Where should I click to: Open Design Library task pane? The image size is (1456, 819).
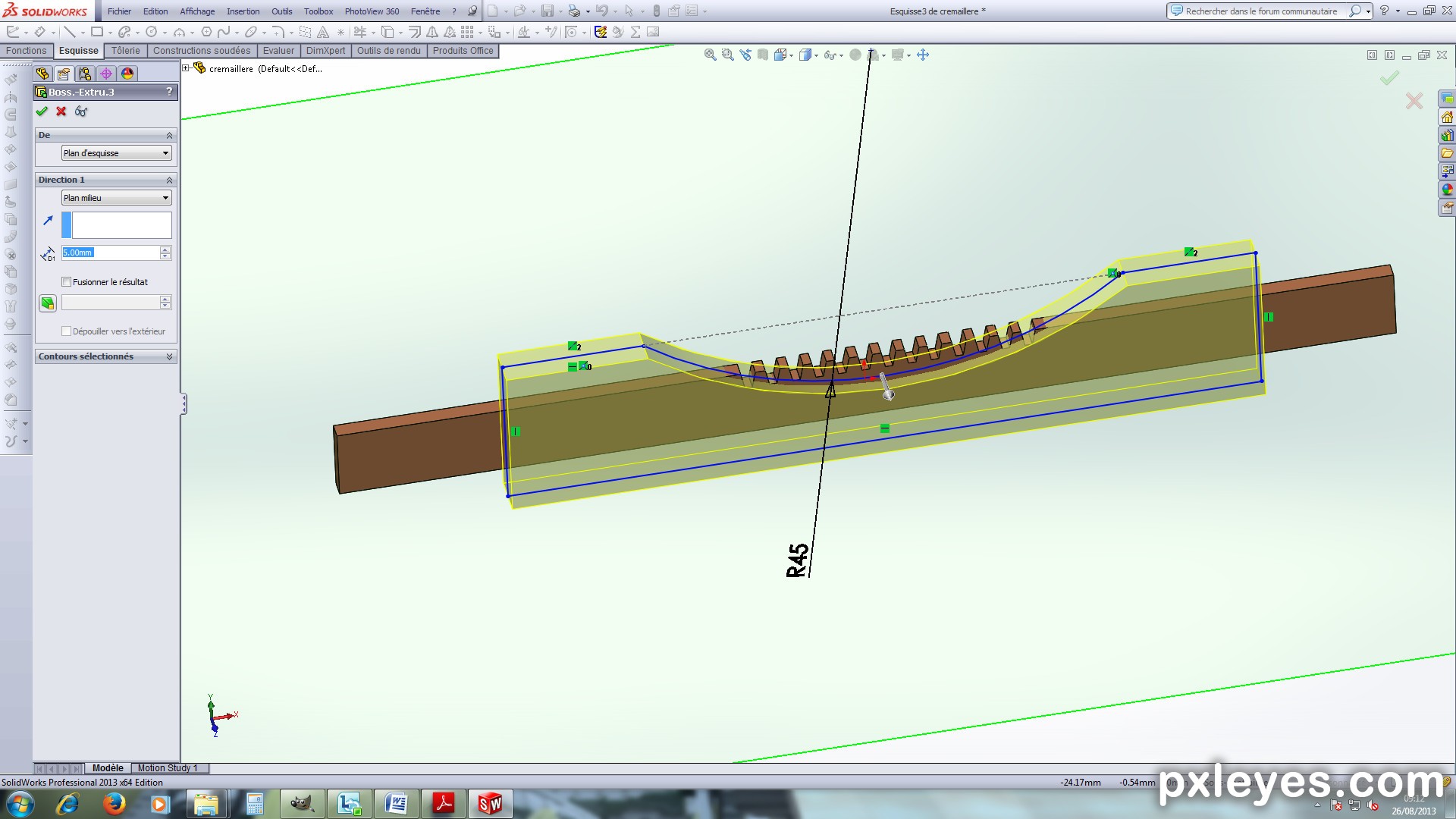tap(1447, 136)
